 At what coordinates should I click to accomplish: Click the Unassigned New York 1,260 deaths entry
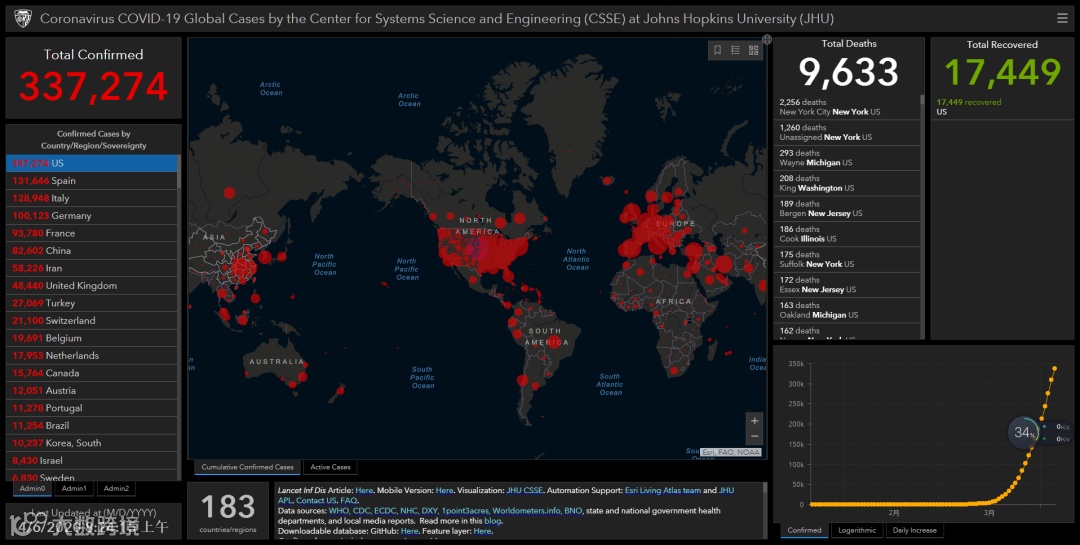click(x=847, y=132)
